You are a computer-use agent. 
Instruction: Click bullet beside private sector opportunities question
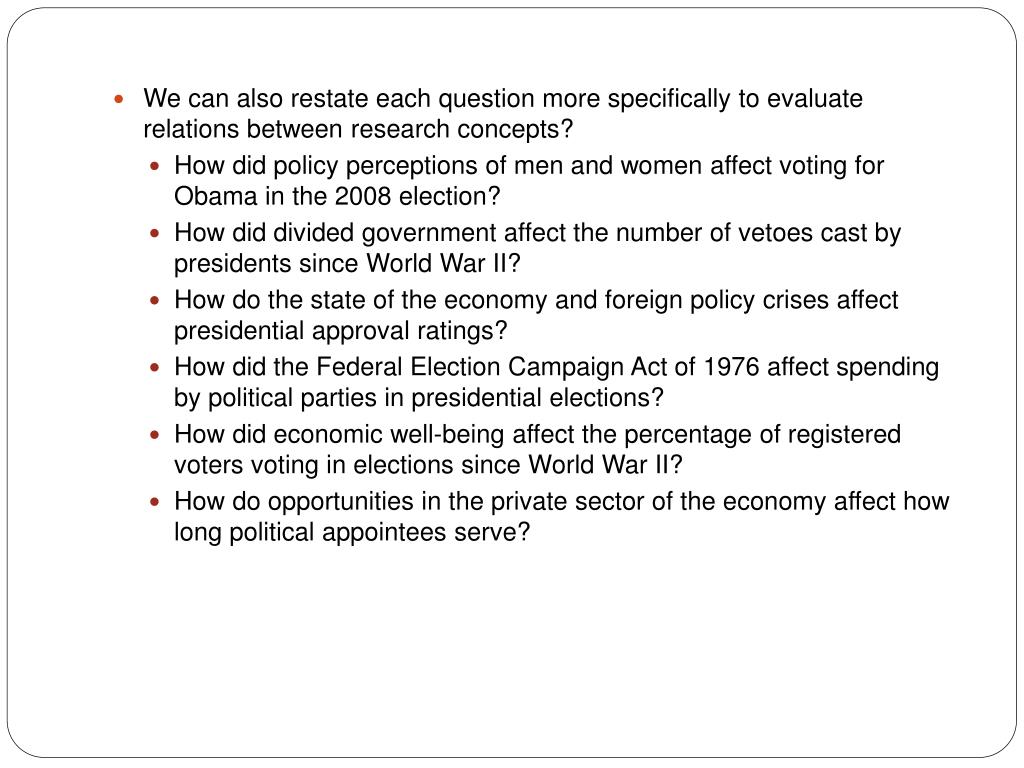click(155, 502)
